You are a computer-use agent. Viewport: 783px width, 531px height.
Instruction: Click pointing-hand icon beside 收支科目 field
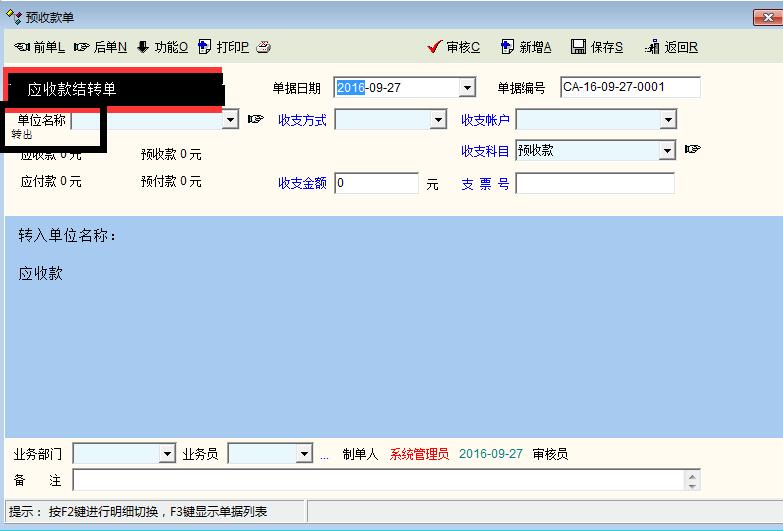[693, 150]
